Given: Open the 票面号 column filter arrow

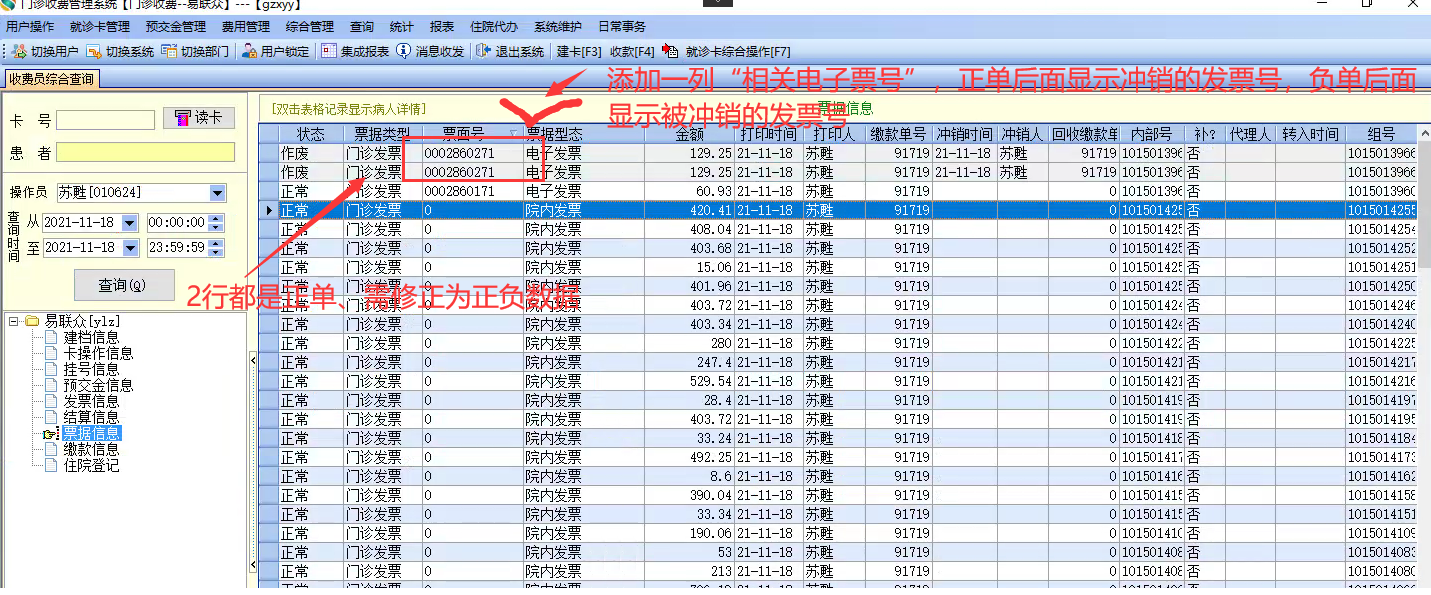Looking at the screenshot, I should point(514,134).
